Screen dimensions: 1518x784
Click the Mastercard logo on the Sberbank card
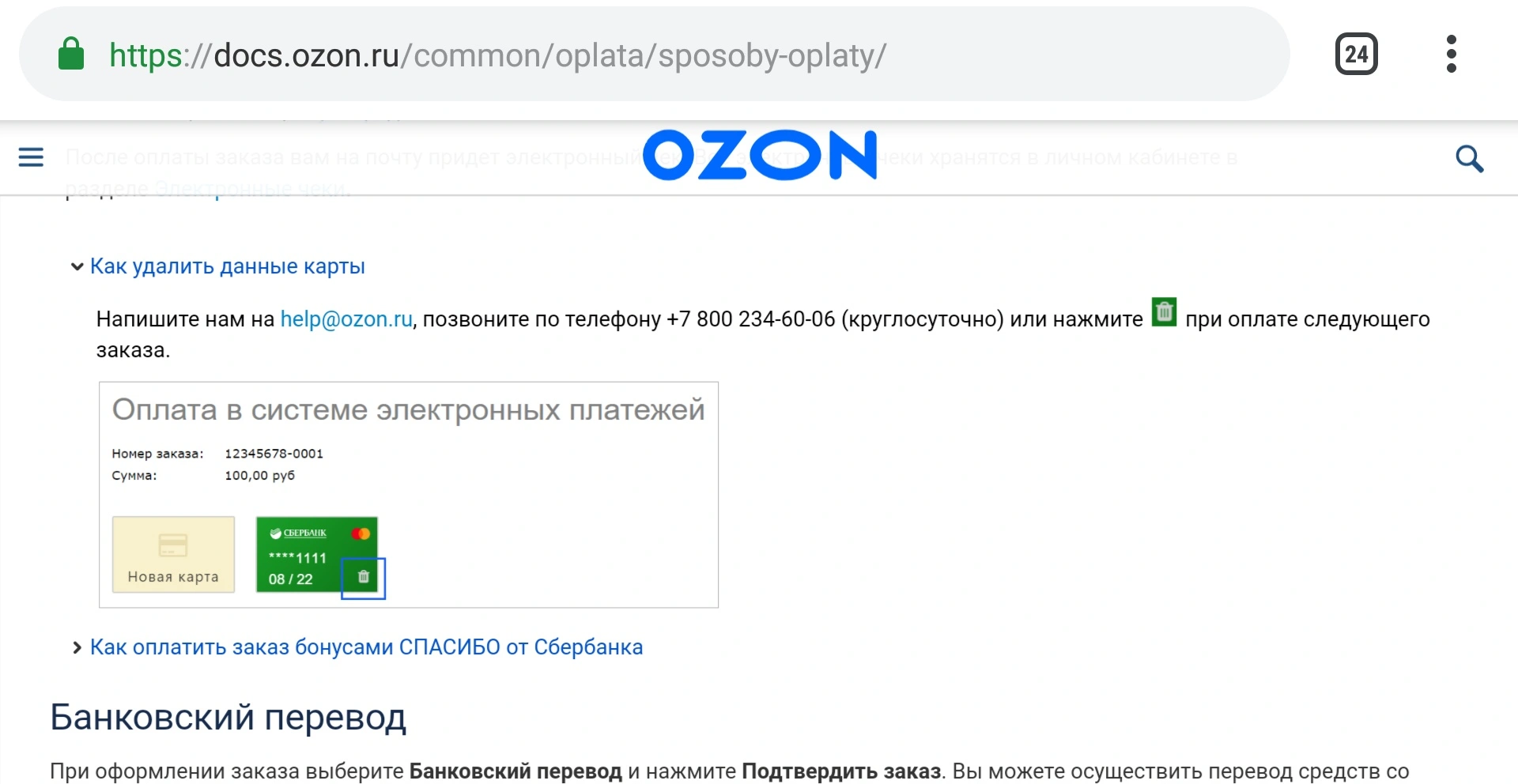coord(361,533)
